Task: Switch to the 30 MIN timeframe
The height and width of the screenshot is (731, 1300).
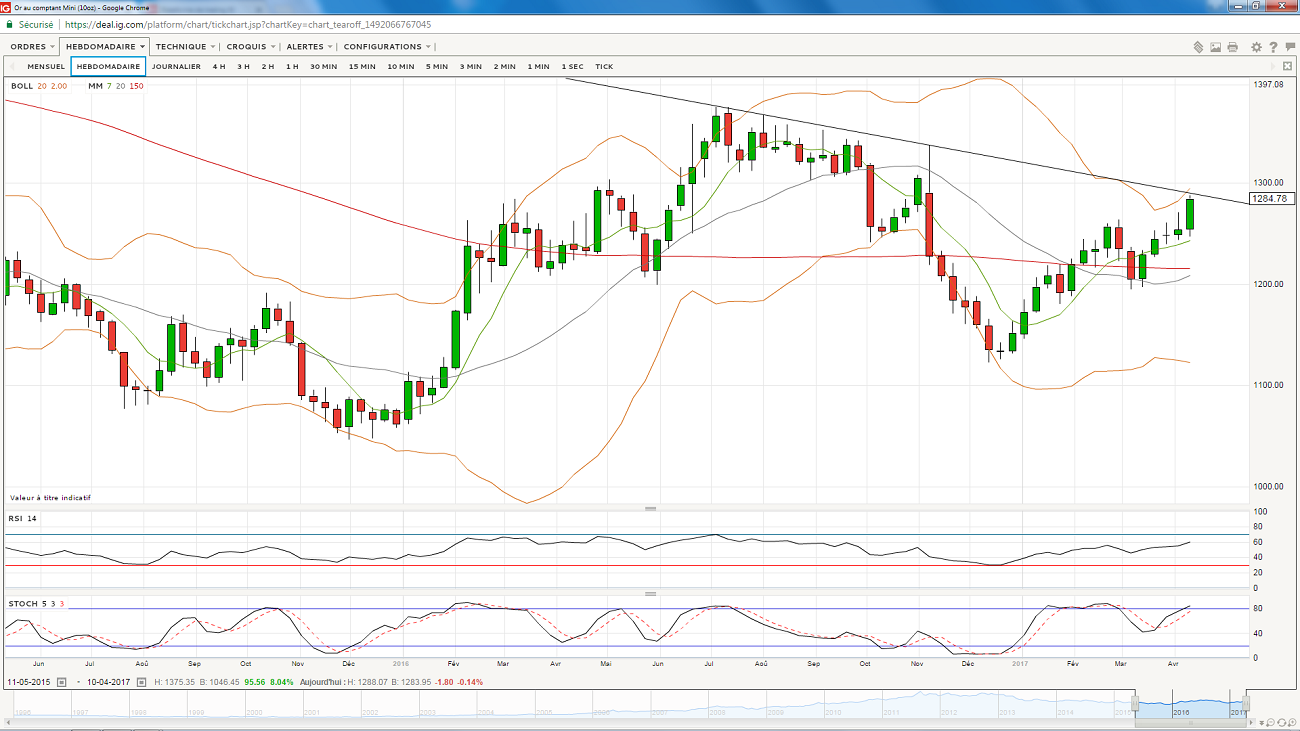Action: (x=323, y=67)
